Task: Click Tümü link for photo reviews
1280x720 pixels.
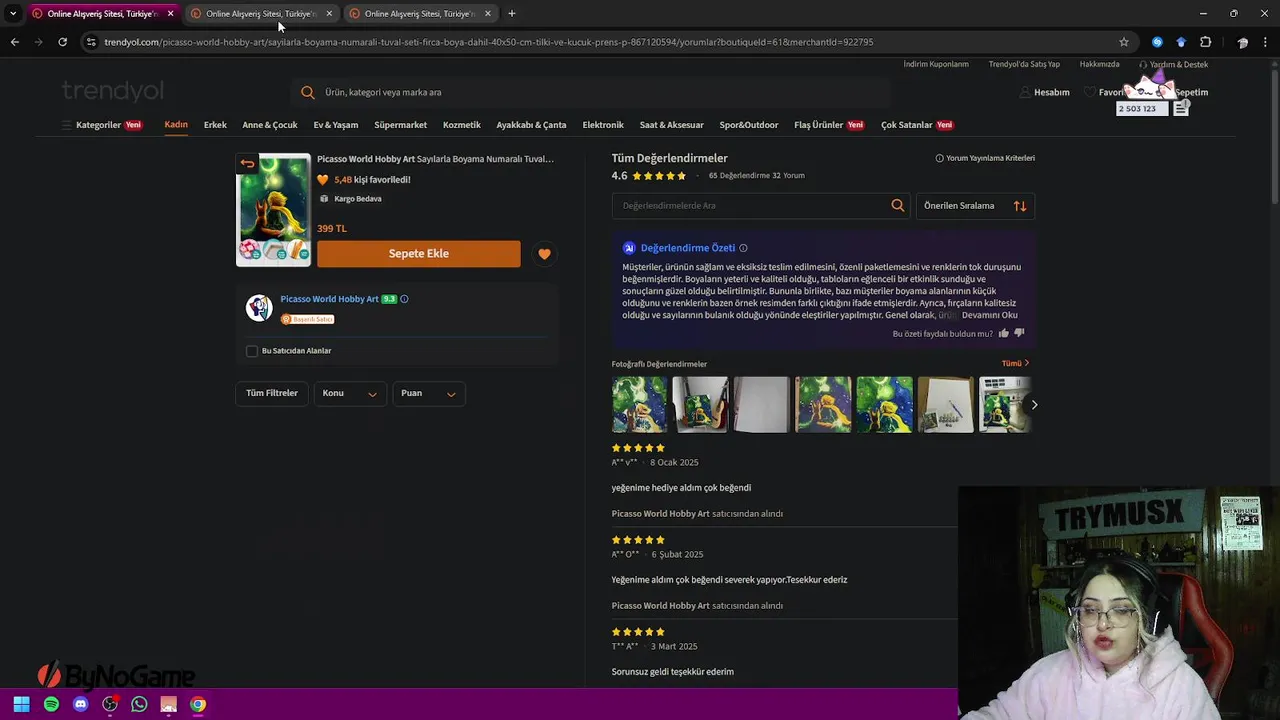Action: (x=1015, y=364)
